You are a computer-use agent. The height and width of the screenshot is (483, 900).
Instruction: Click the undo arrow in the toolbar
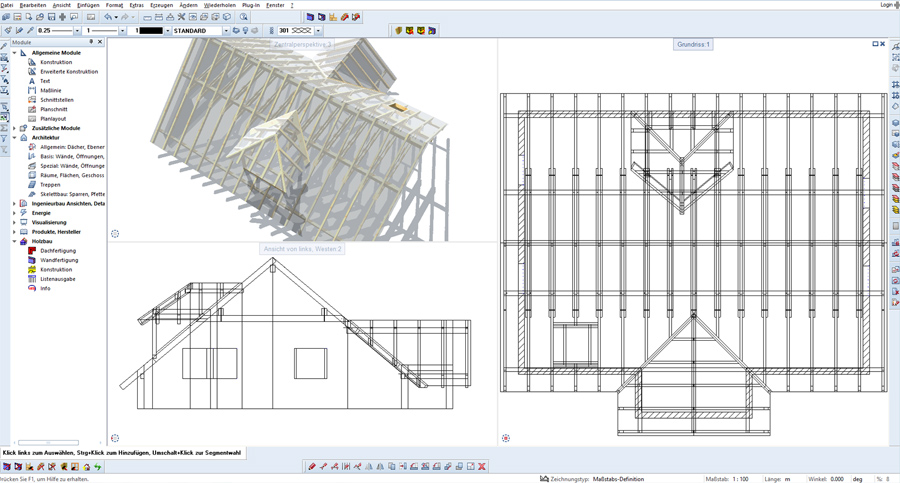pyautogui.click(x=108, y=17)
